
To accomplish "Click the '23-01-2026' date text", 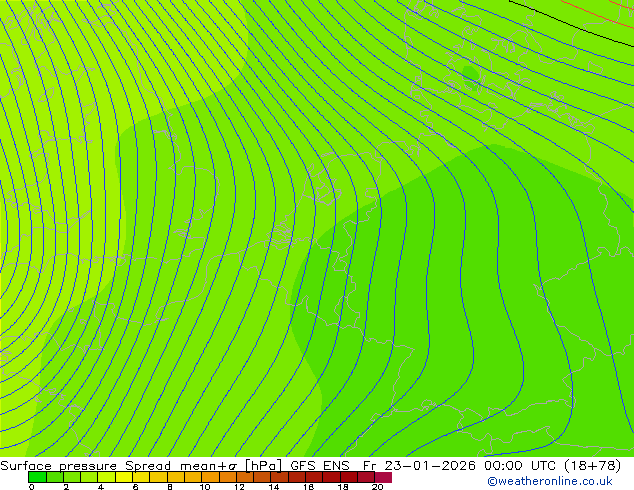I will coord(430,465).
